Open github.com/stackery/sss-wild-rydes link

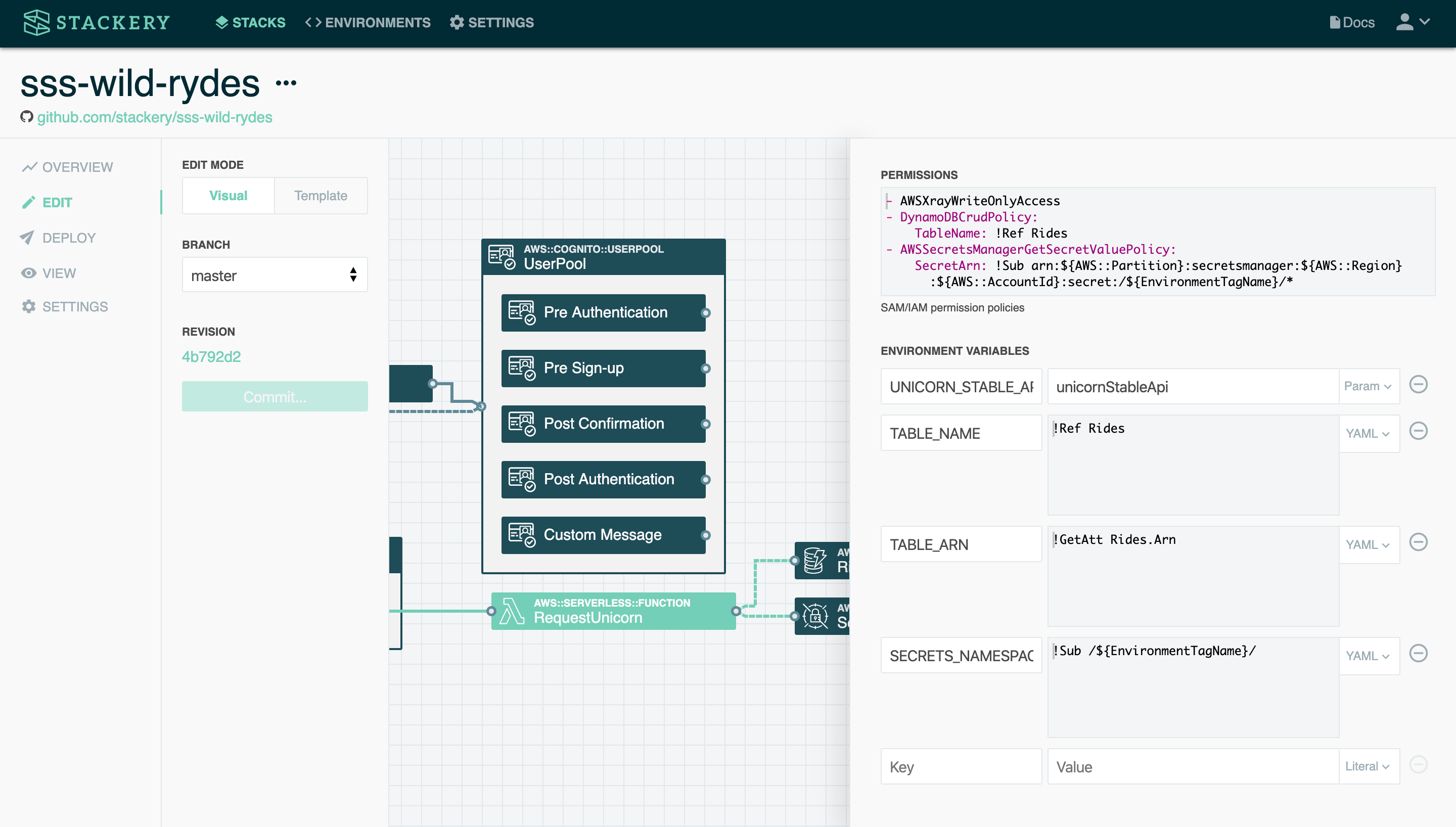155,117
